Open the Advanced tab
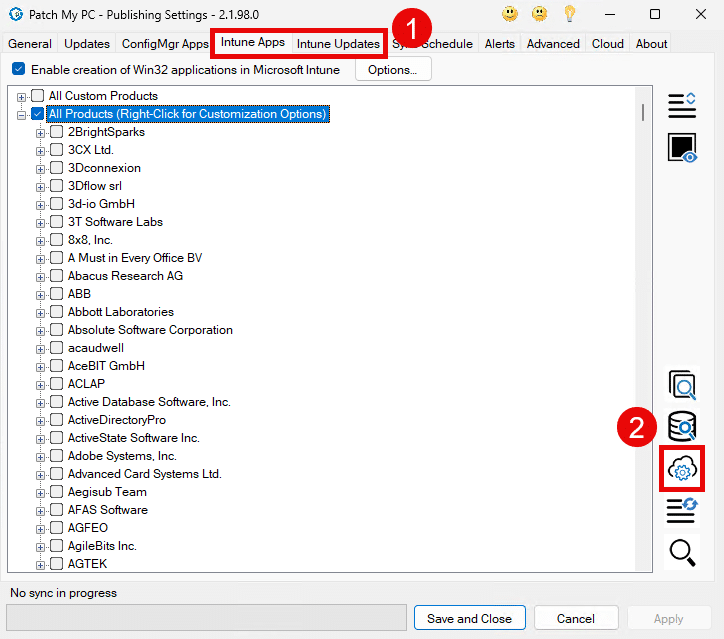Viewport: 724px width, 639px height. point(553,44)
